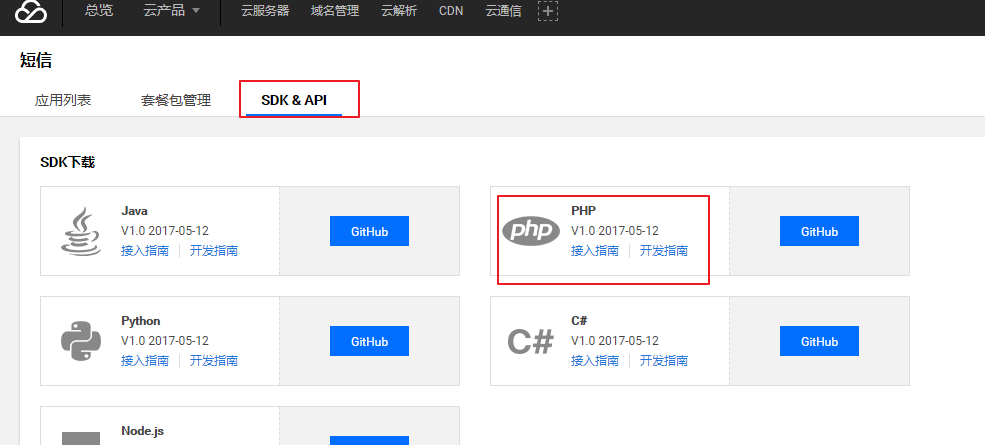
Task: Click Java version text V1.0 2017-05-12
Action: coord(165,231)
